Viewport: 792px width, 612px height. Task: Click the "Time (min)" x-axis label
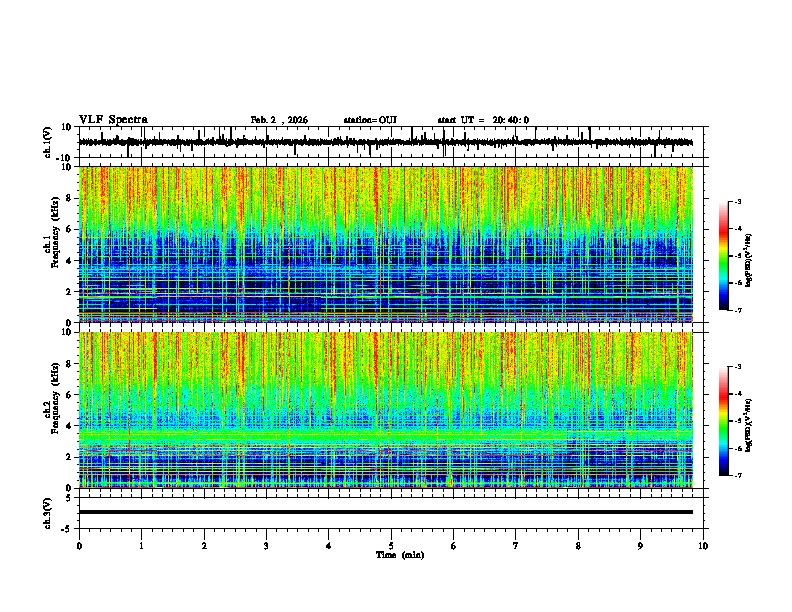(400, 555)
